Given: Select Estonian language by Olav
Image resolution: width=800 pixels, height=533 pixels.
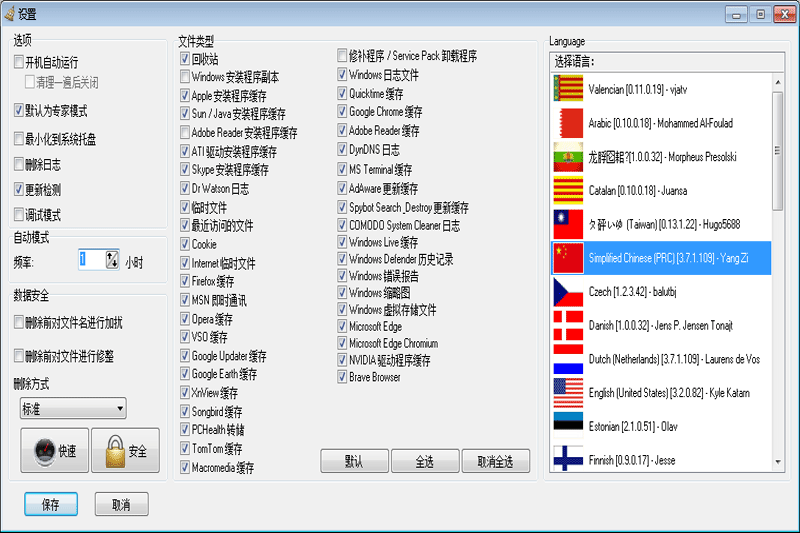Looking at the screenshot, I should [662, 426].
